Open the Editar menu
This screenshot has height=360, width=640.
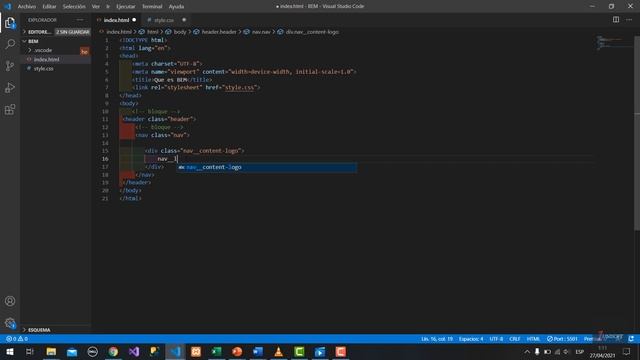49,6
